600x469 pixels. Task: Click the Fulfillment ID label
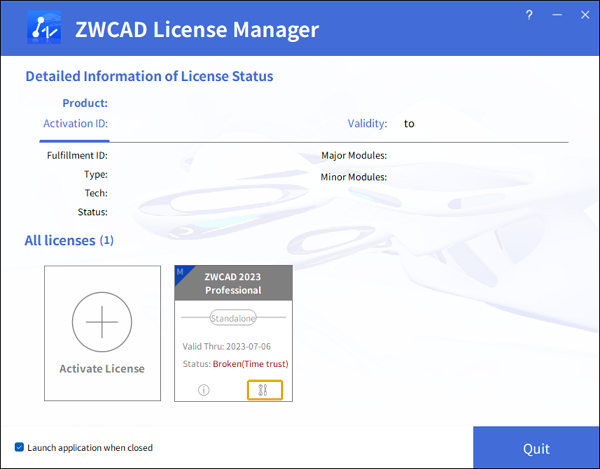77,155
